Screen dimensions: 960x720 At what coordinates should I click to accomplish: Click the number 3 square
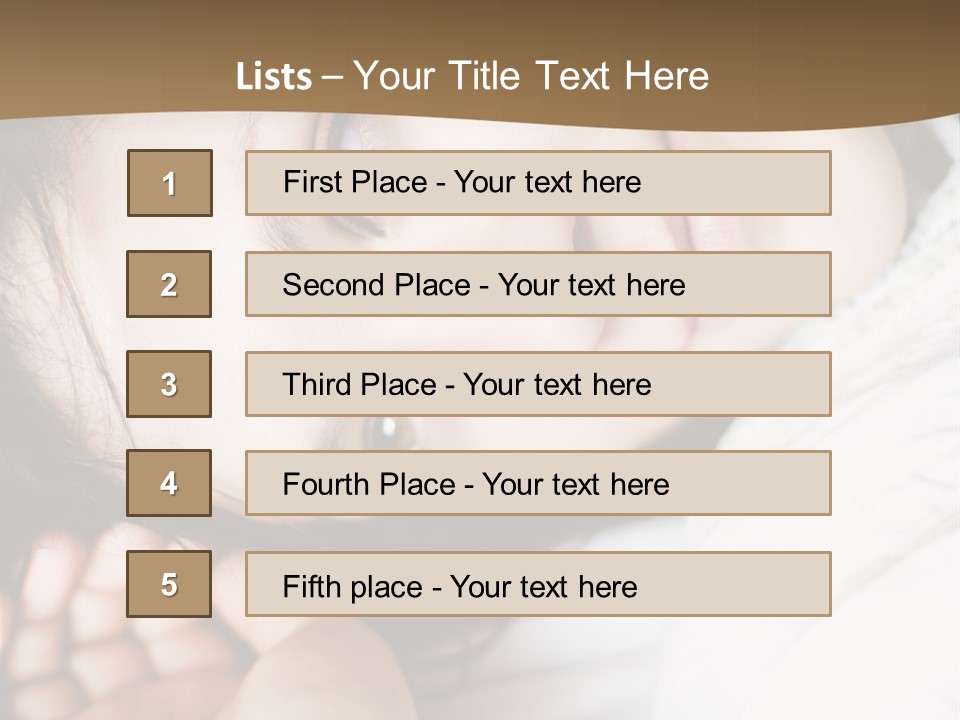pyautogui.click(x=169, y=384)
